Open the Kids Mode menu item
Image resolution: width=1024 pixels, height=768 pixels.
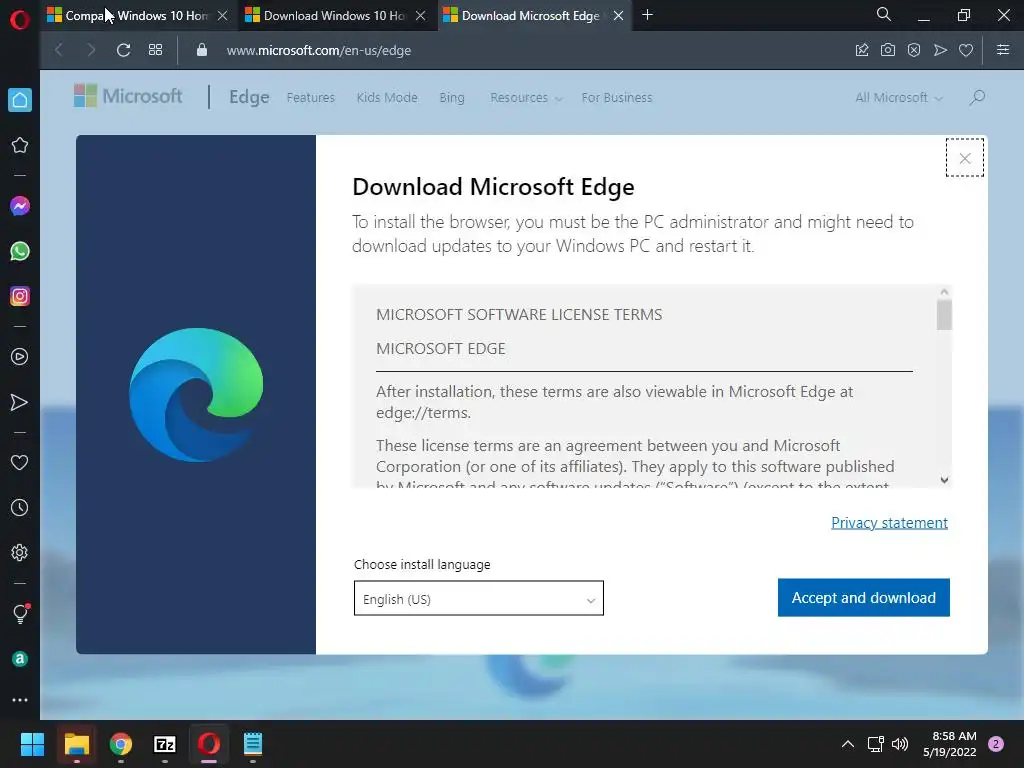pyautogui.click(x=387, y=97)
